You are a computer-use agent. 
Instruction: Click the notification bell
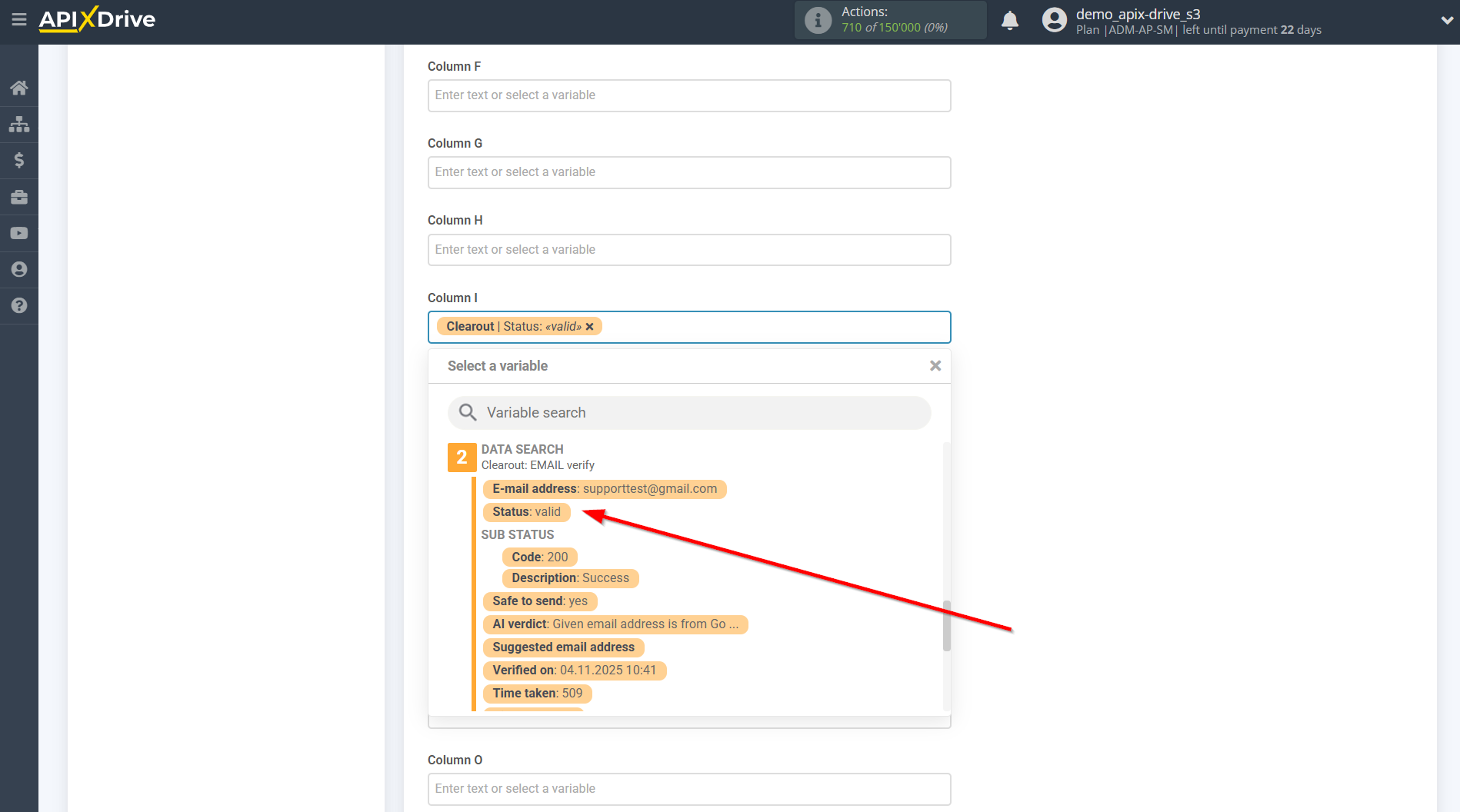[1009, 20]
